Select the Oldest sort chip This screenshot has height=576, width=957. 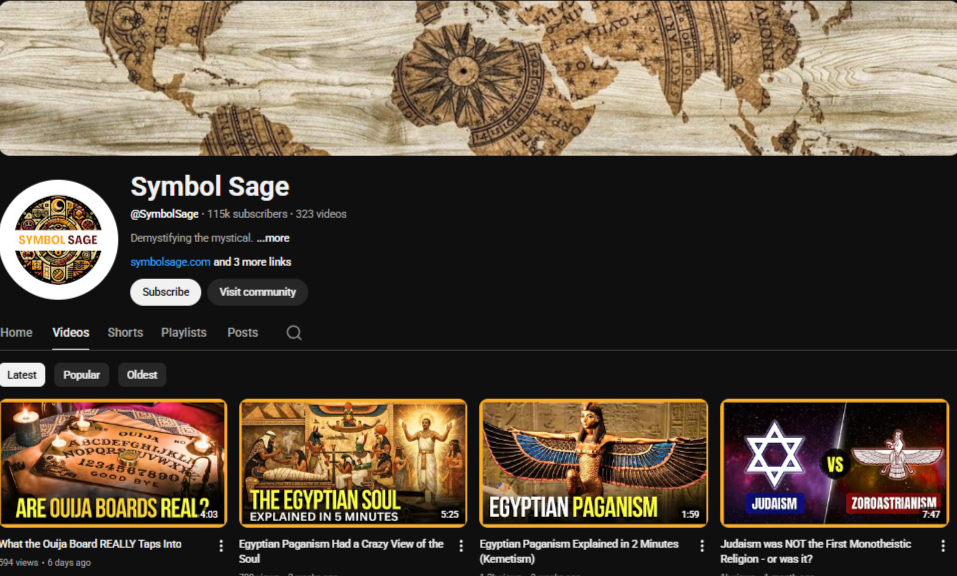click(x=142, y=375)
